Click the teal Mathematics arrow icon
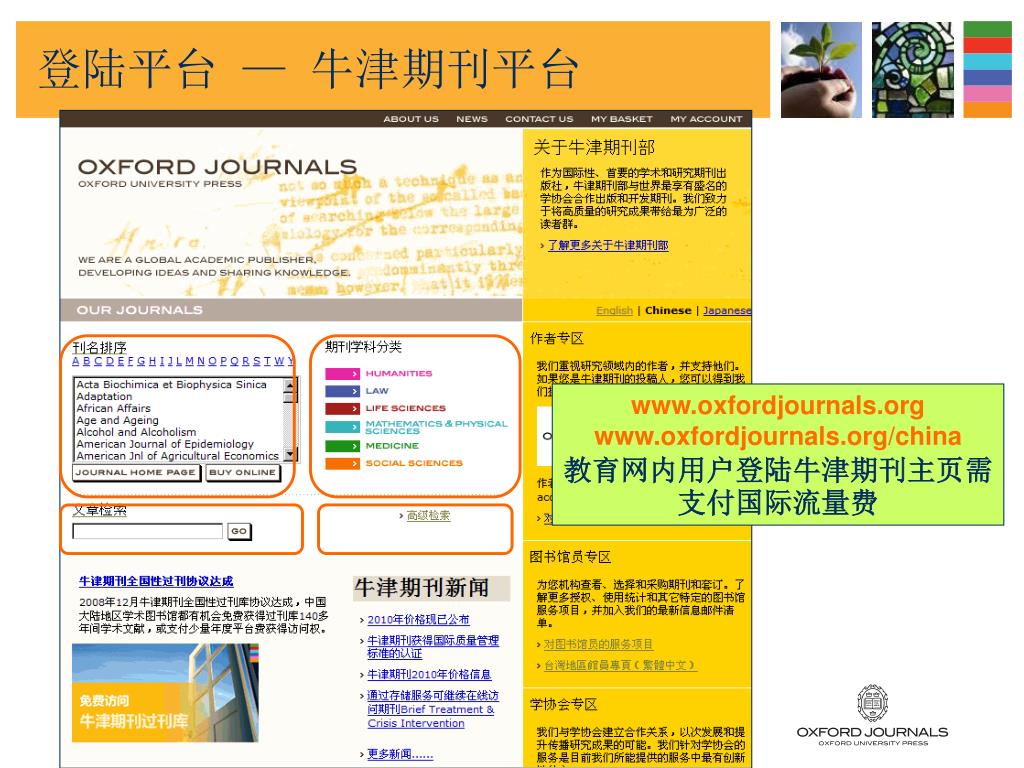The image size is (1024, 768). coord(342,427)
